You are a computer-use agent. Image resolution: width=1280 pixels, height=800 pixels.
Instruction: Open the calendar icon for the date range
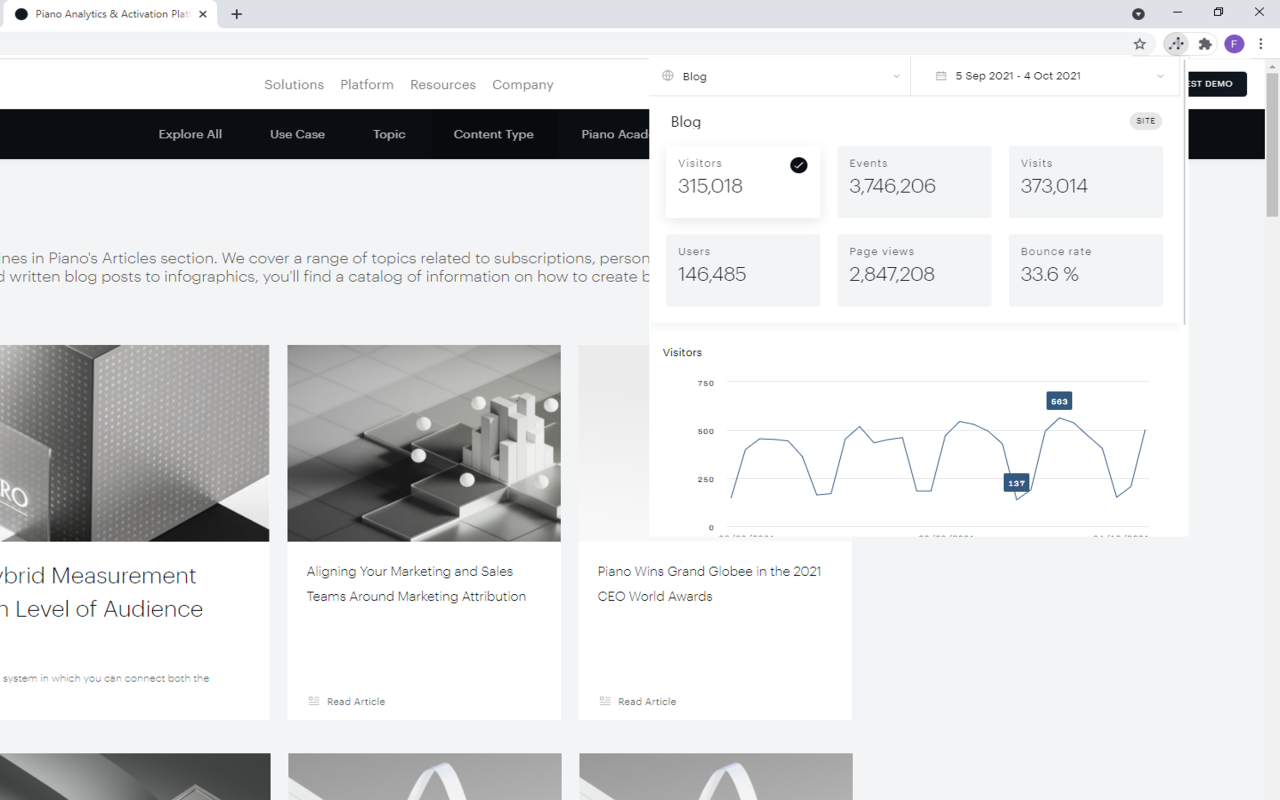[x=940, y=76]
